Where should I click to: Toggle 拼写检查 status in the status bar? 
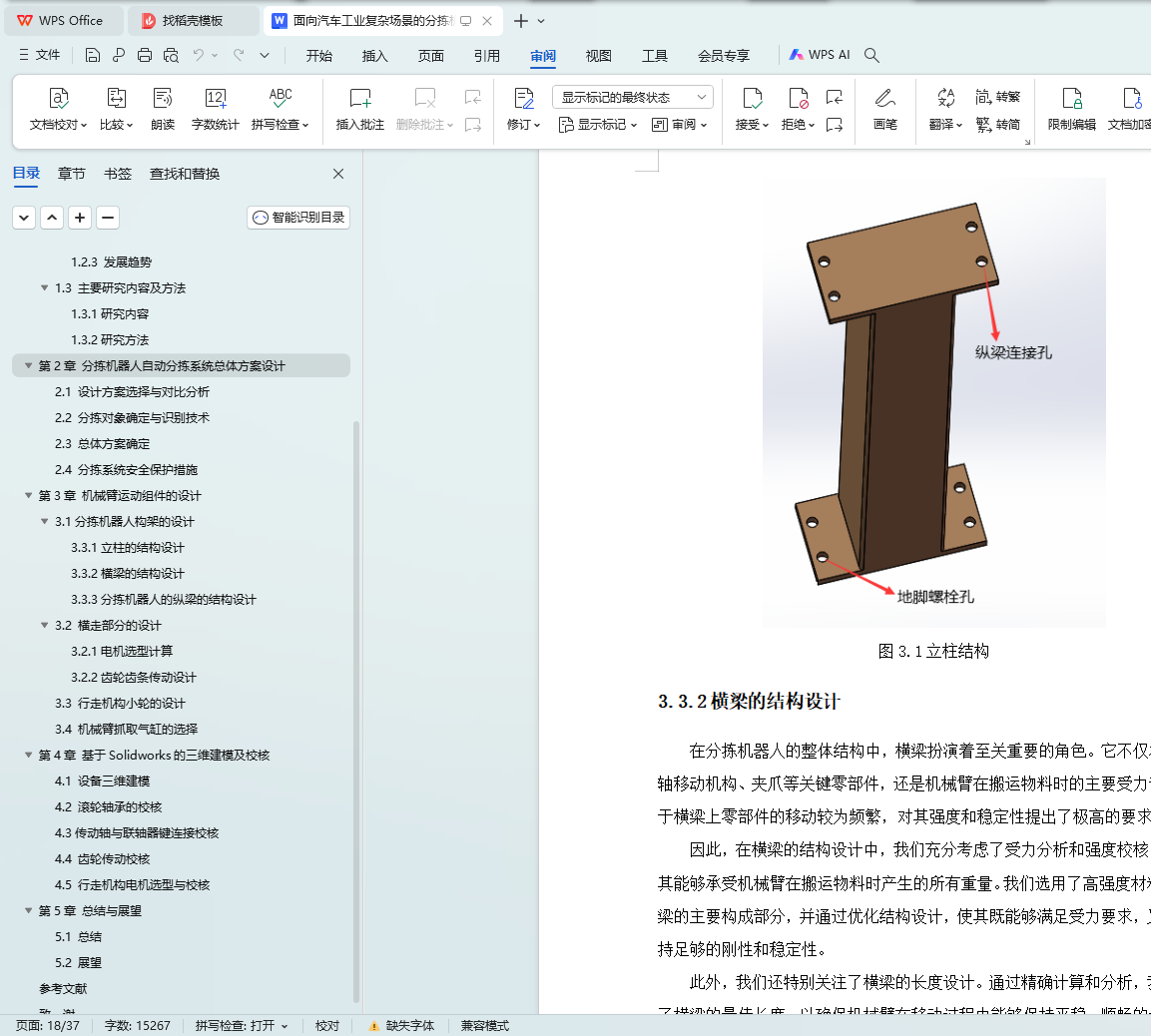pyautogui.click(x=242, y=1025)
